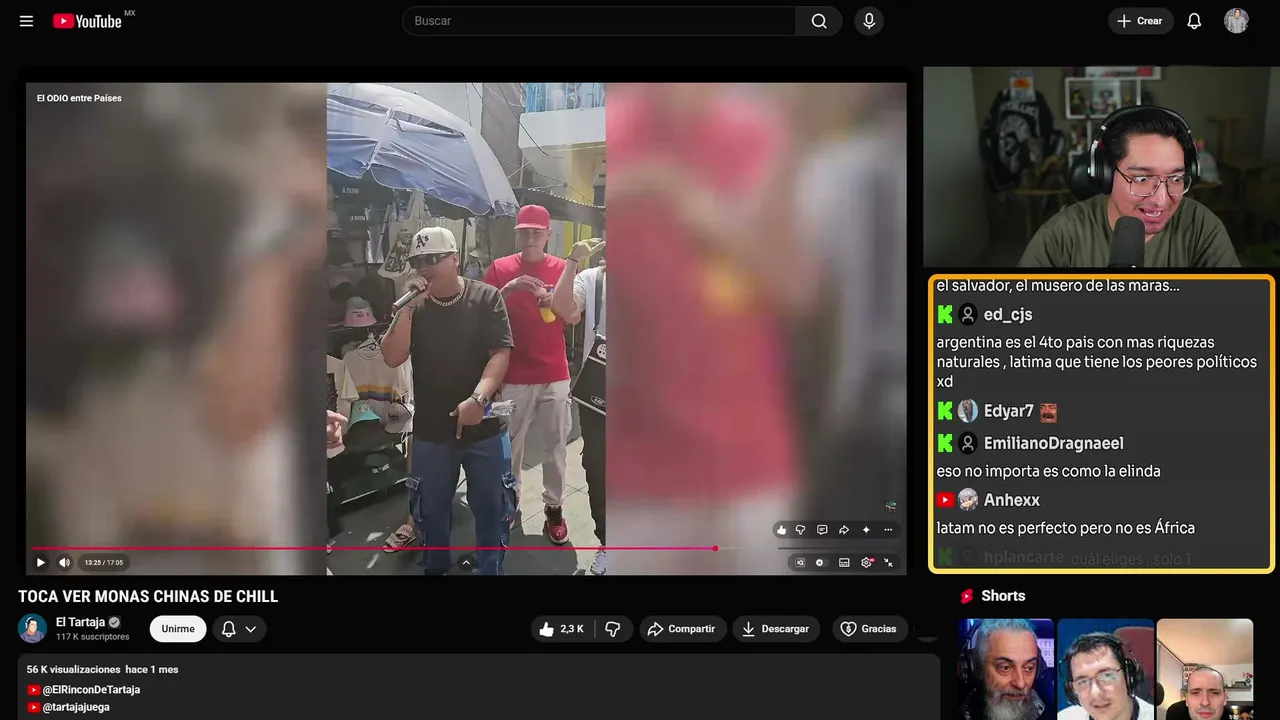Viewport: 1280px width, 720px height.
Task: Click the Unirme membership button
Action: tap(178, 629)
